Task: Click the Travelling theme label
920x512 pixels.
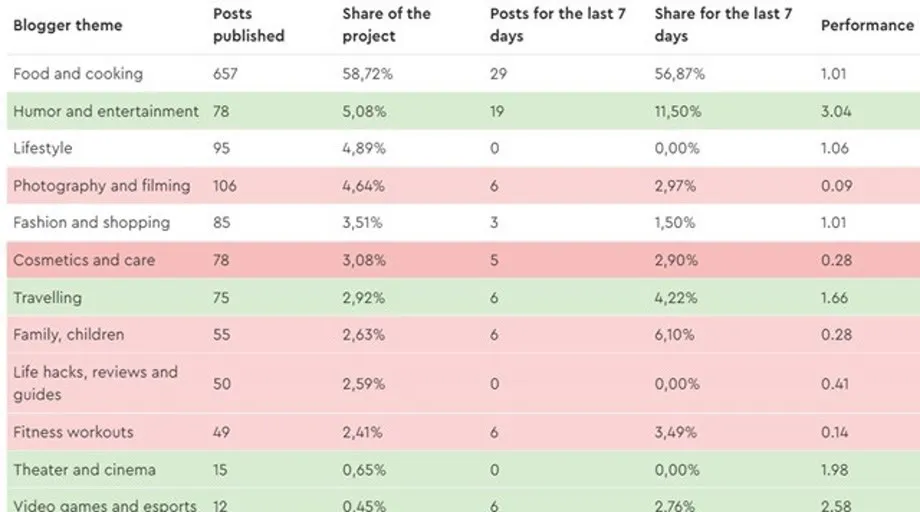Action: [48, 297]
